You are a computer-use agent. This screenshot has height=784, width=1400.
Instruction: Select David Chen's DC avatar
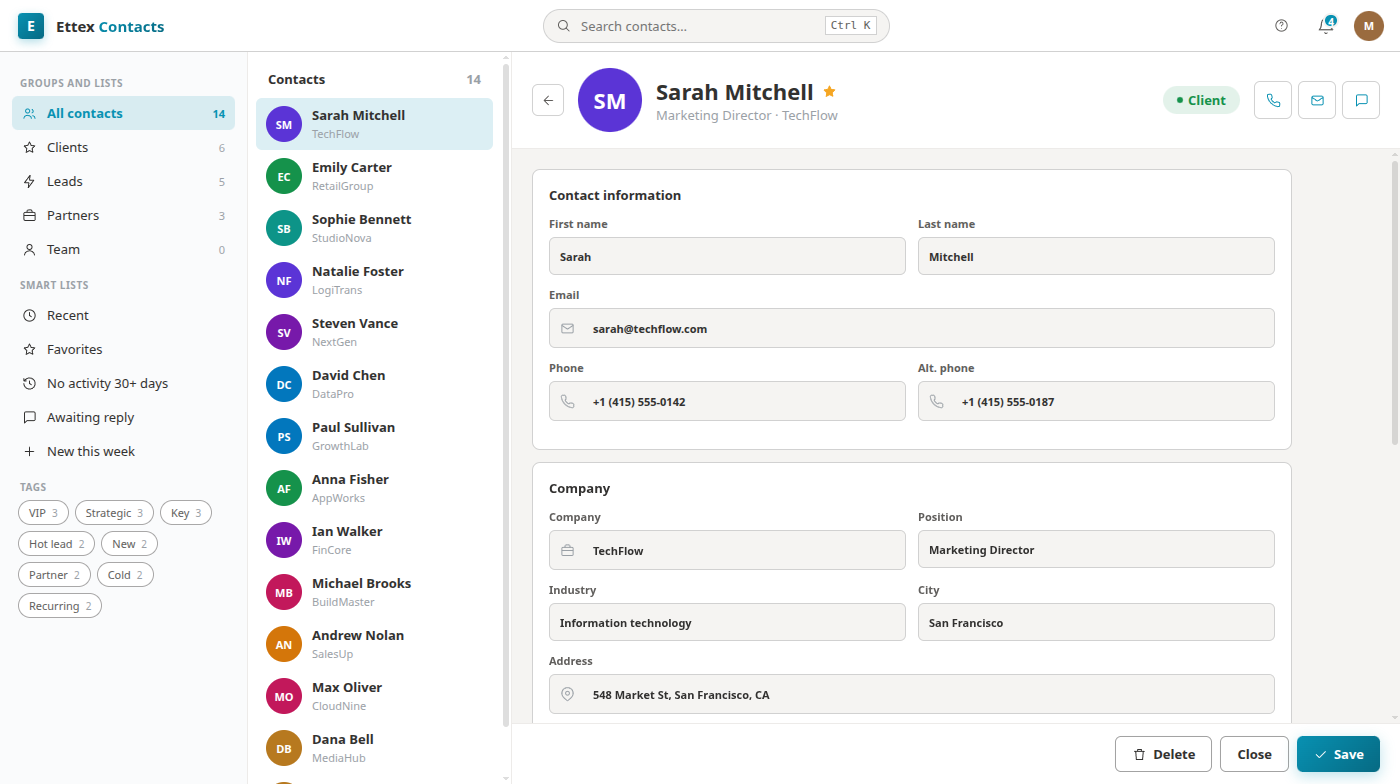[284, 384]
